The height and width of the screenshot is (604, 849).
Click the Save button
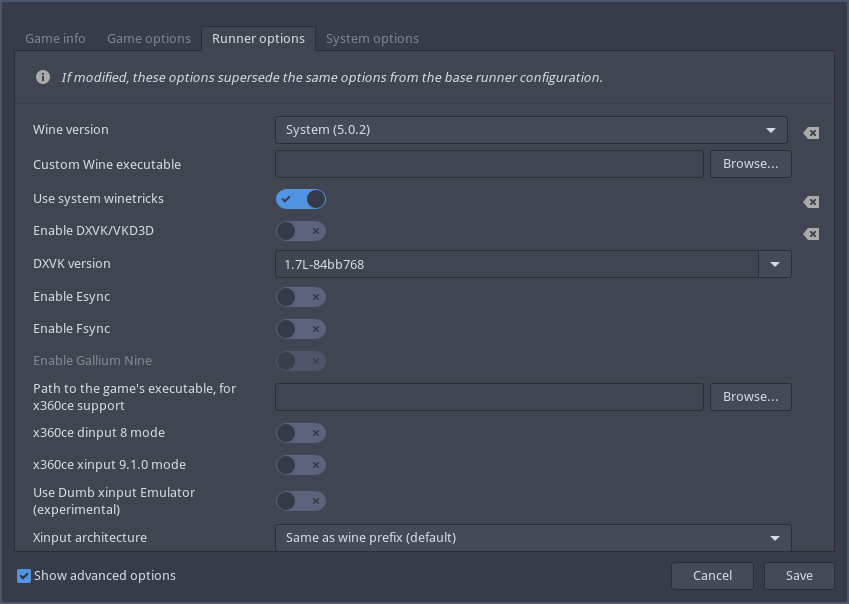coord(799,576)
